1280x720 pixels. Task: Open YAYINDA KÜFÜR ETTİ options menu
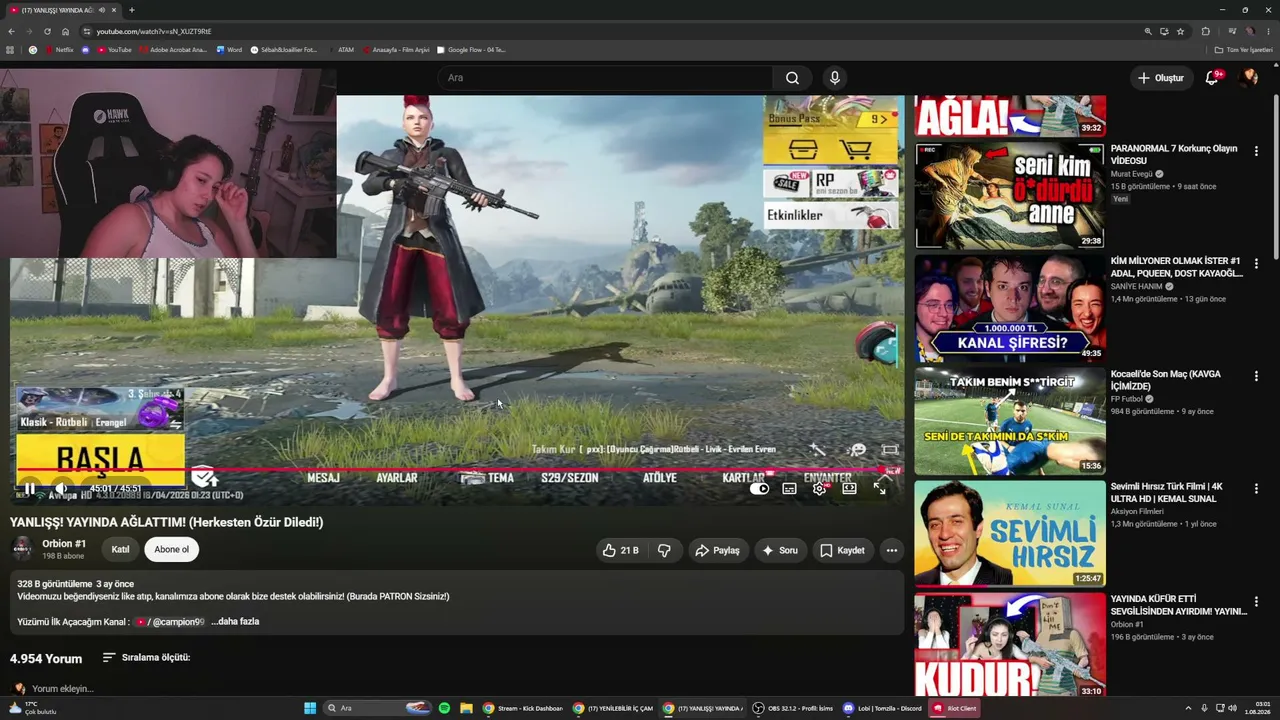pos(1256,601)
